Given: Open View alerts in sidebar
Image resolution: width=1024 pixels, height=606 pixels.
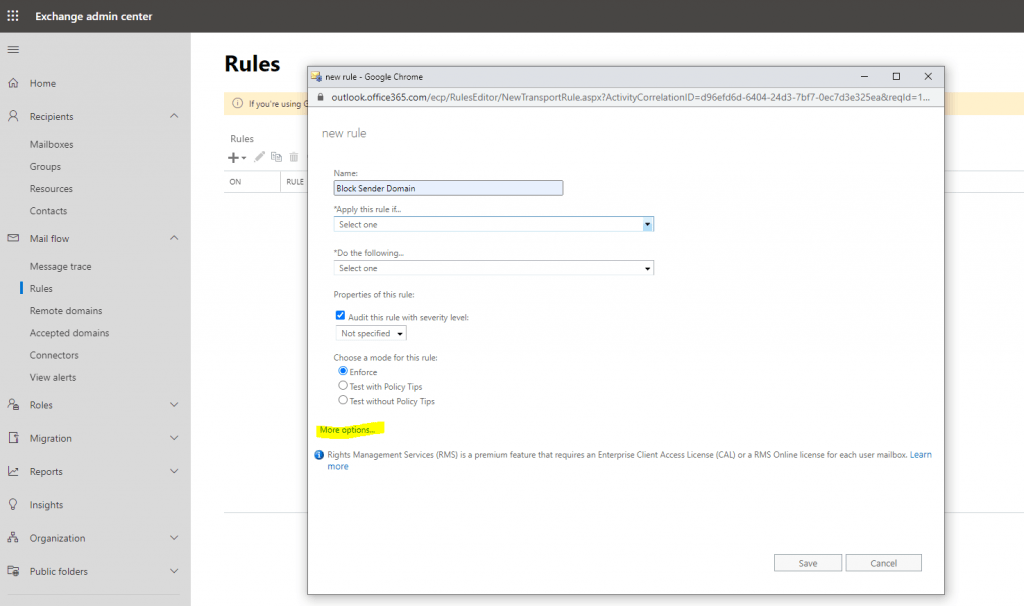Looking at the screenshot, I should click(x=53, y=377).
